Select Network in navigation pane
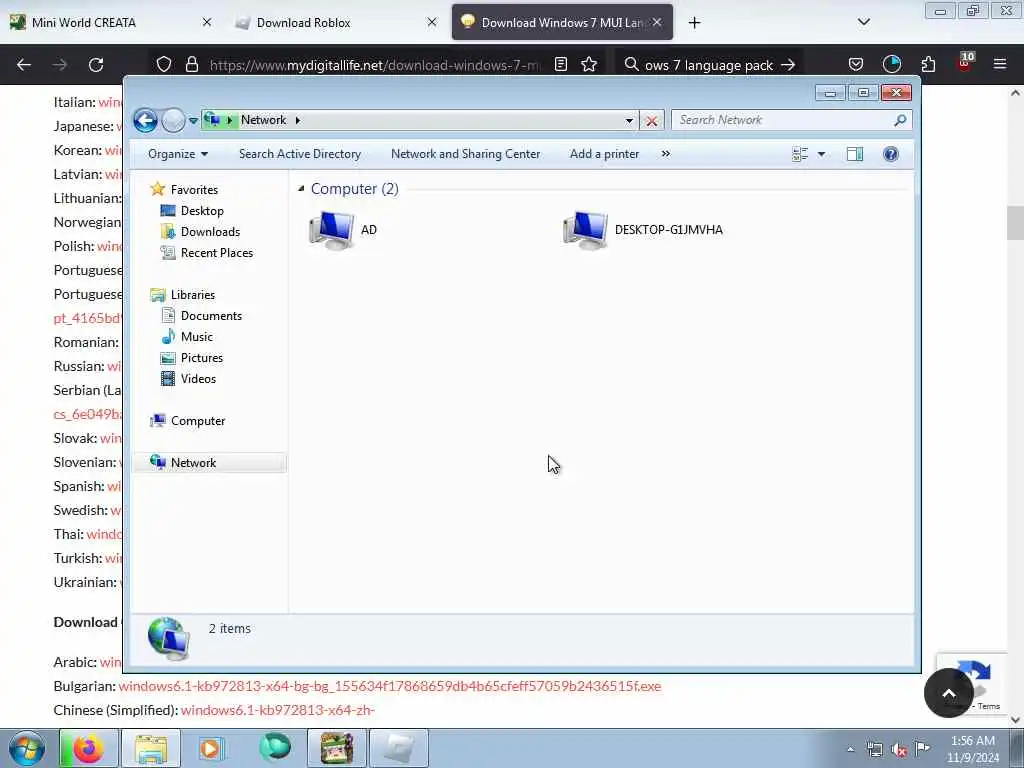Viewport: 1024px width, 768px height. (209, 463)
